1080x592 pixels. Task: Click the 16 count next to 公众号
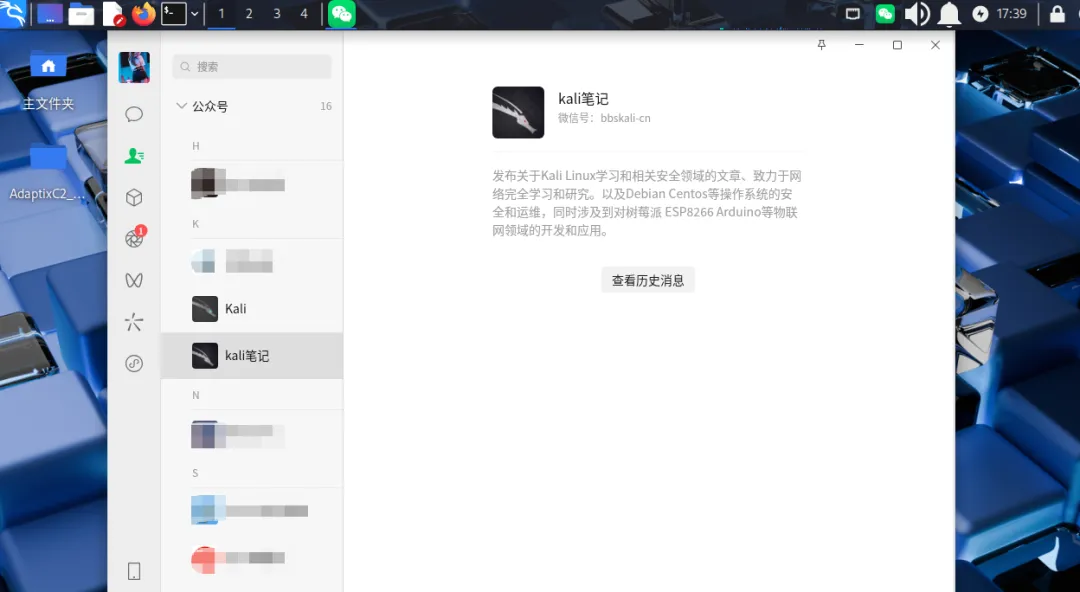coord(326,106)
